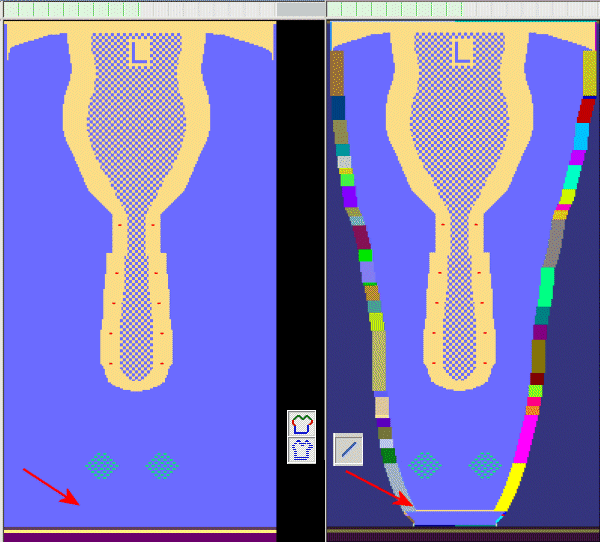Click the L marker in left pattern

tap(140, 52)
